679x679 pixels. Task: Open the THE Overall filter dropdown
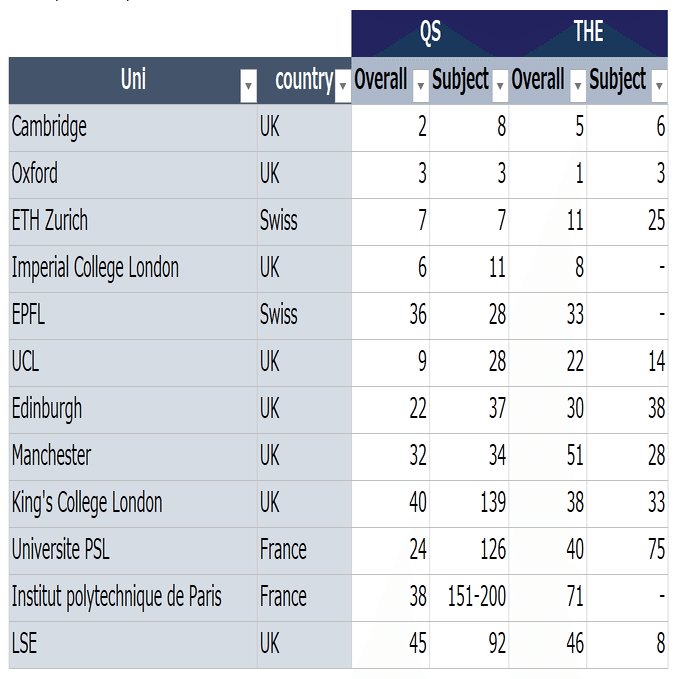(577, 87)
